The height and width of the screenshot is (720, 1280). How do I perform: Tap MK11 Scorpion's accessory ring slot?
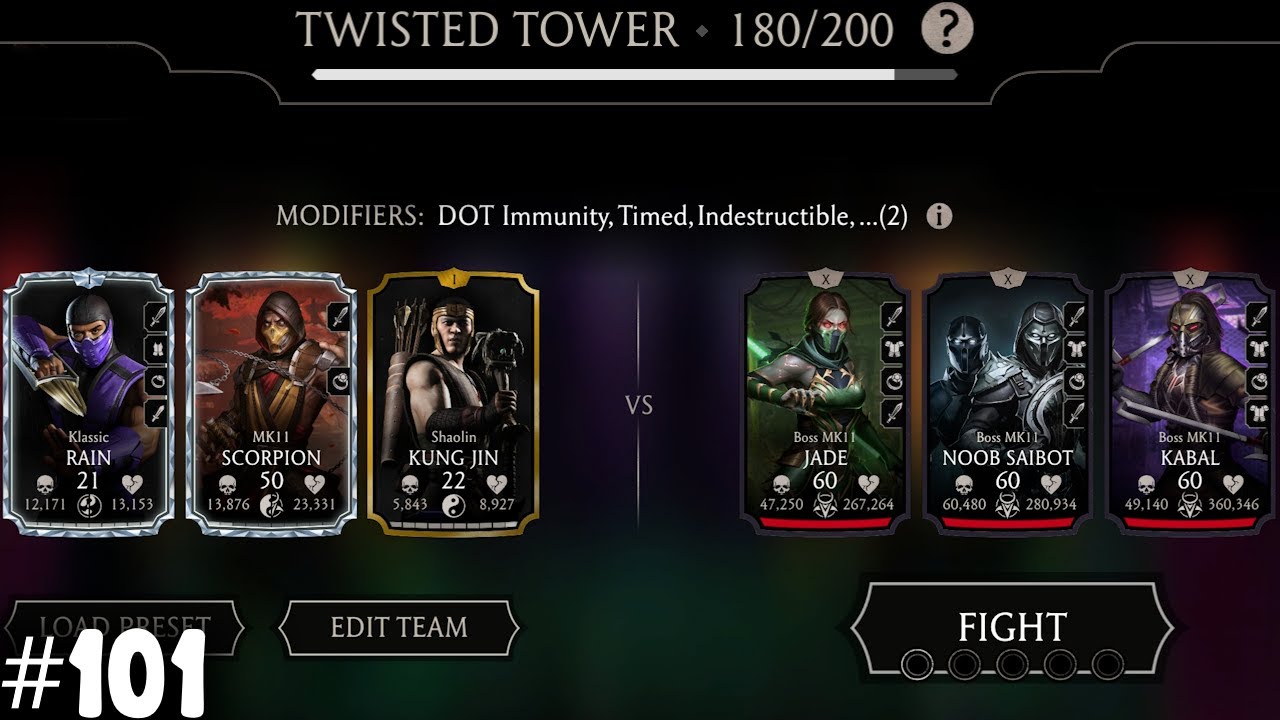339,380
